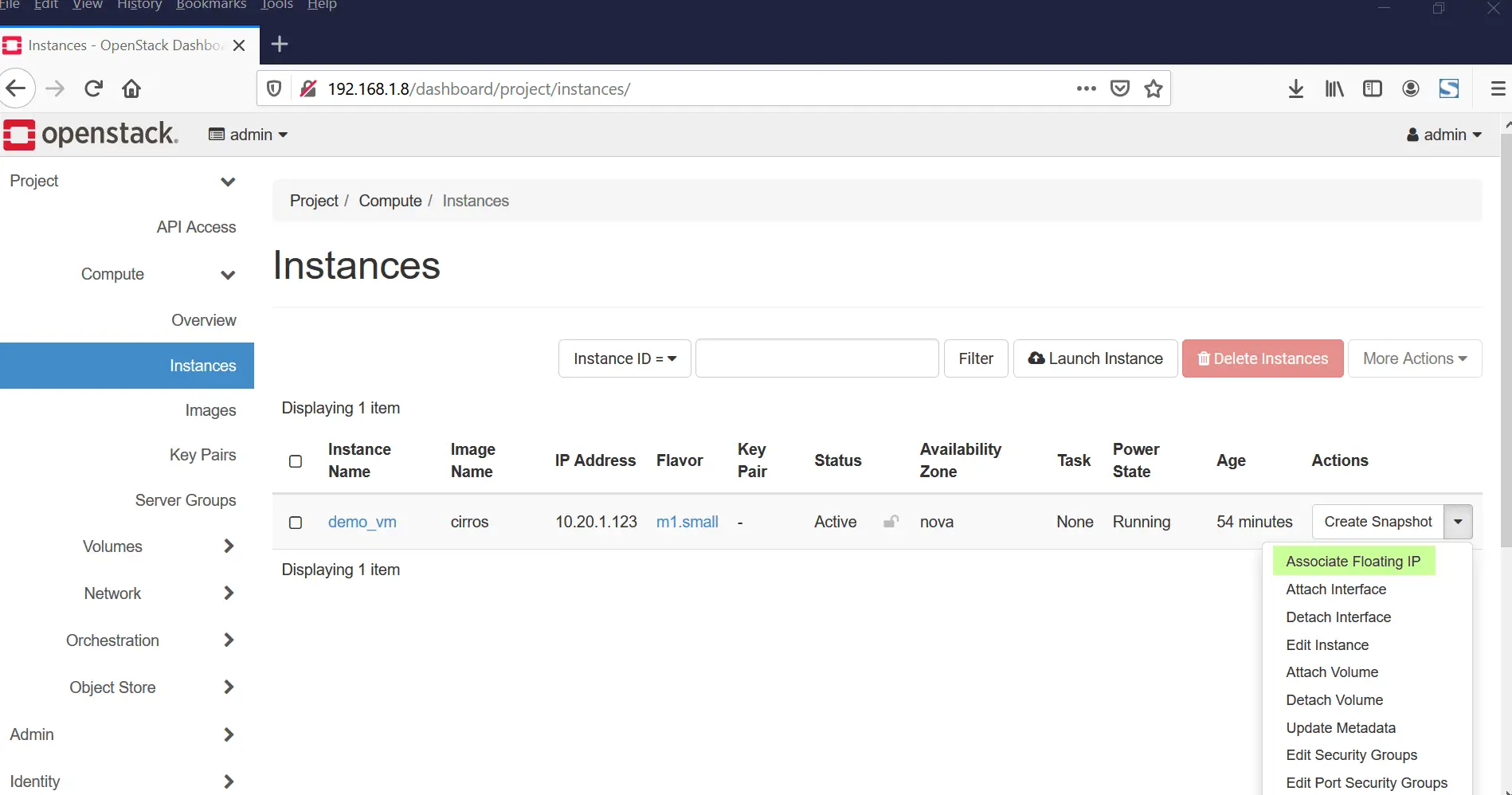Choose Update Metadata from the menu
Screen dimensions: 1512x795
(x=1341, y=728)
